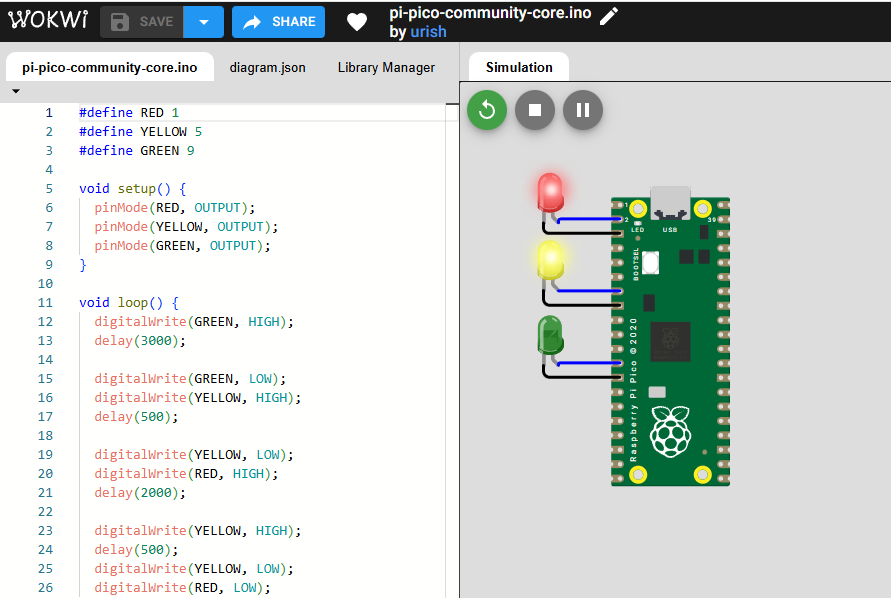Image resolution: width=891 pixels, height=598 pixels.
Task: Click the BOOTSEL button on the Pico
Action: (x=651, y=263)
